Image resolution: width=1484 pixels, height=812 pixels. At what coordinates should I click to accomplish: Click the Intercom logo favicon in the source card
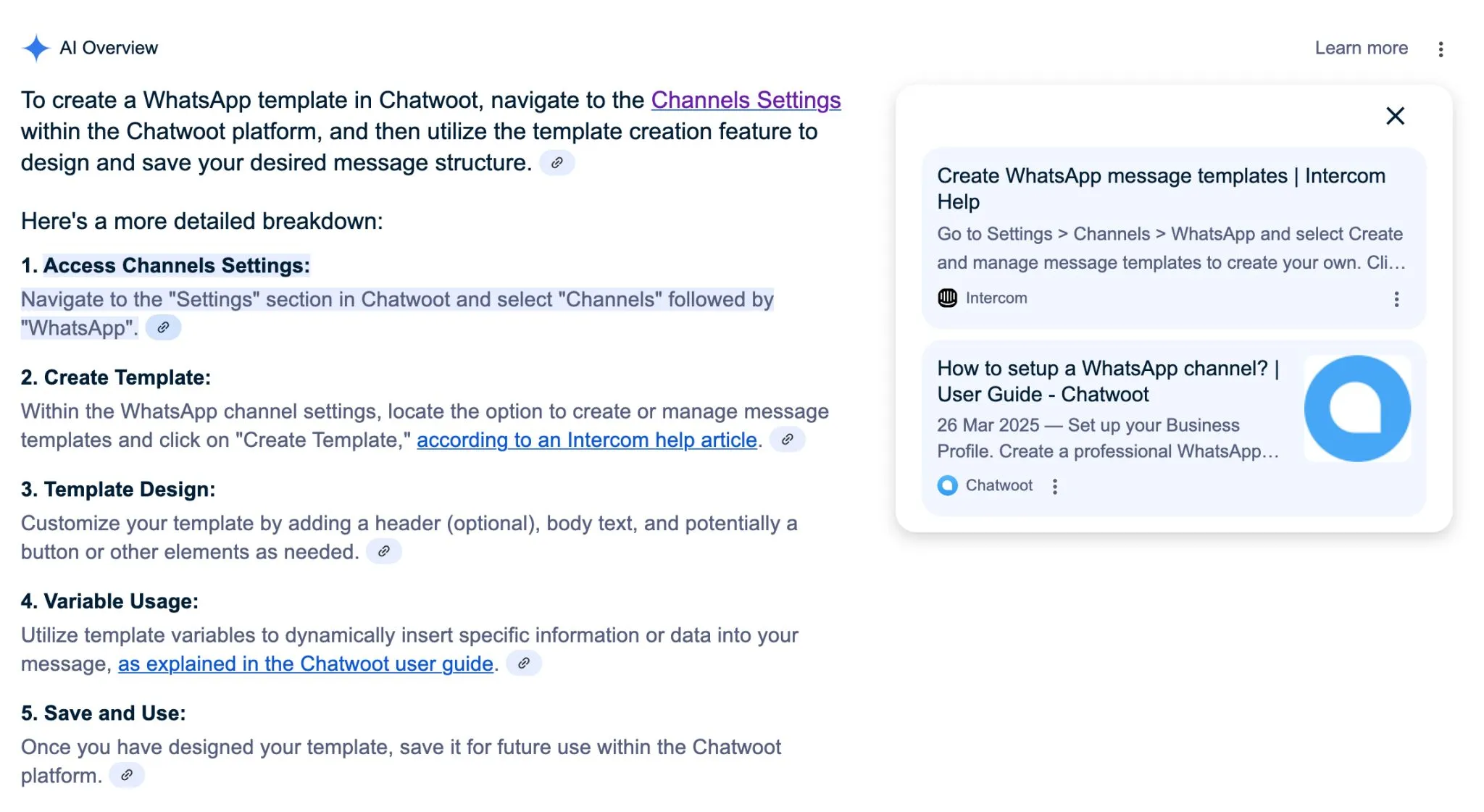click(947, 298)
